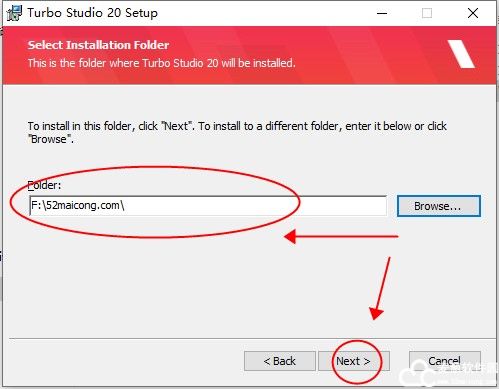
Task: Select the Folder: label above the path
Action: [44, 185]
